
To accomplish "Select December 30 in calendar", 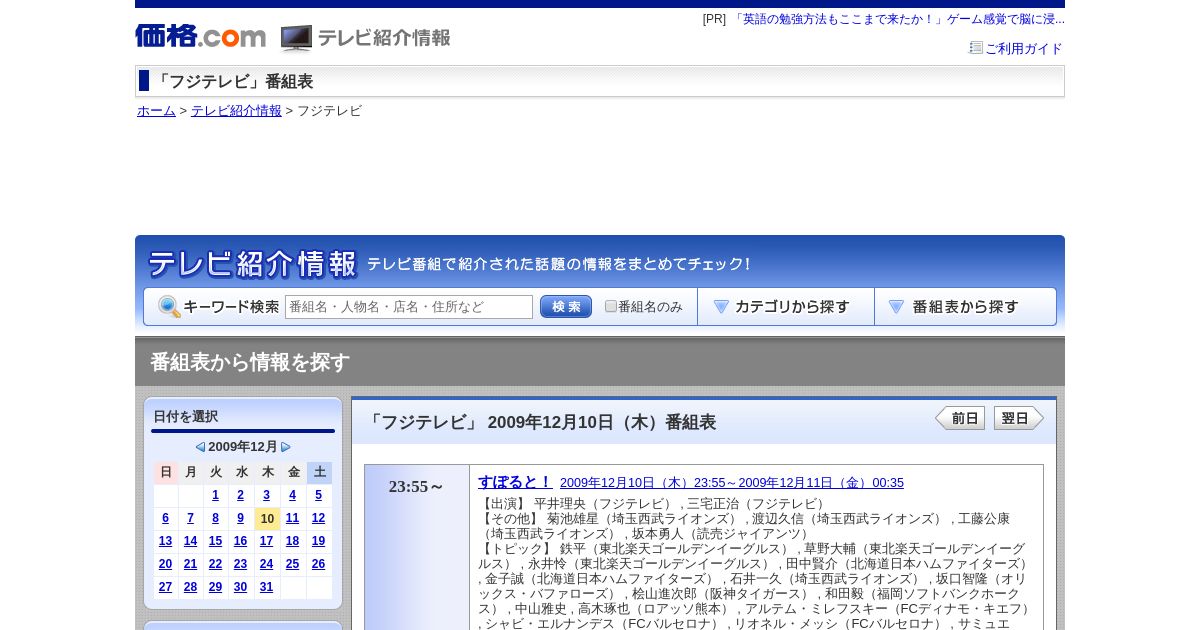I will 240,587.
